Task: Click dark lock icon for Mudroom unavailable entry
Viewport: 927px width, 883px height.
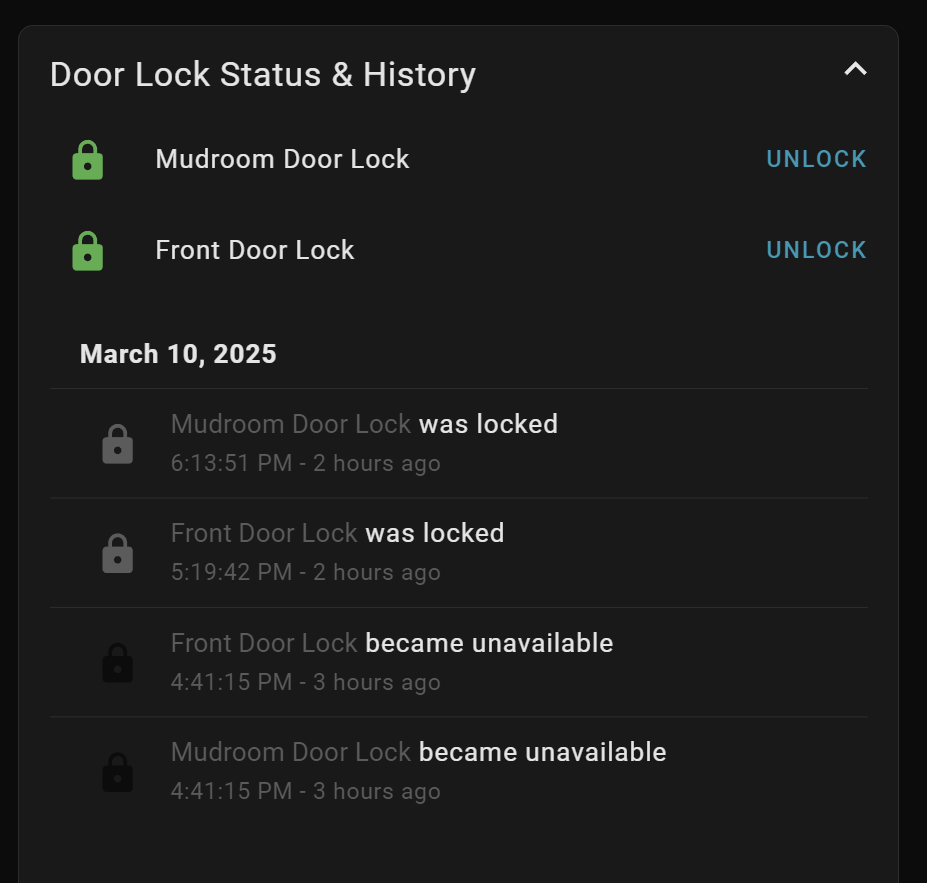Action: pos(118,772)
